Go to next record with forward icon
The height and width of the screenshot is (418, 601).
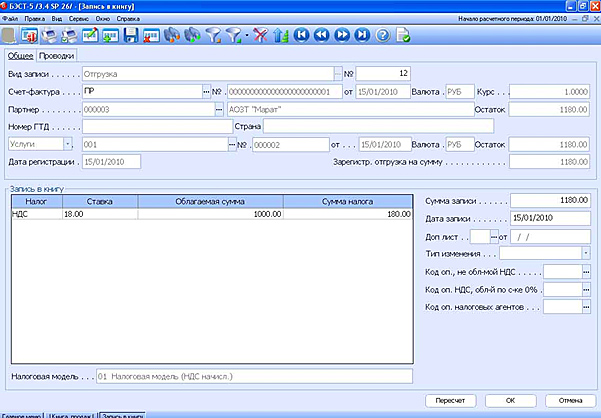coord(343,35)
